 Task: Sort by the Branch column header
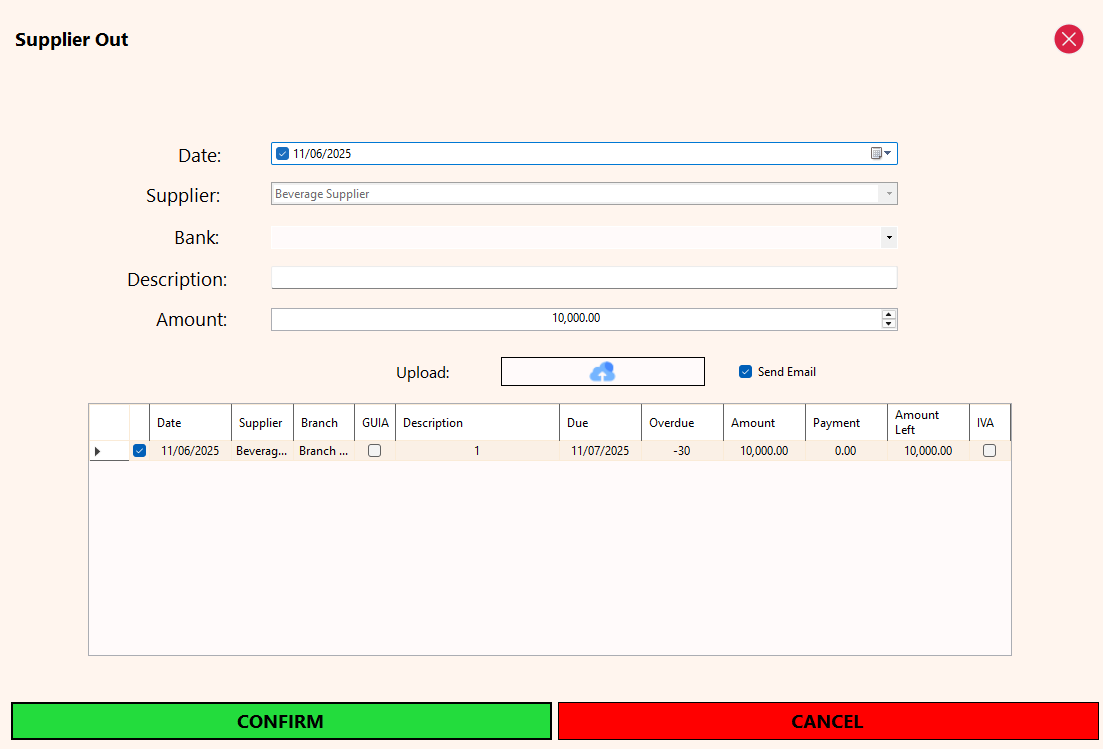[x=324, y=423]
